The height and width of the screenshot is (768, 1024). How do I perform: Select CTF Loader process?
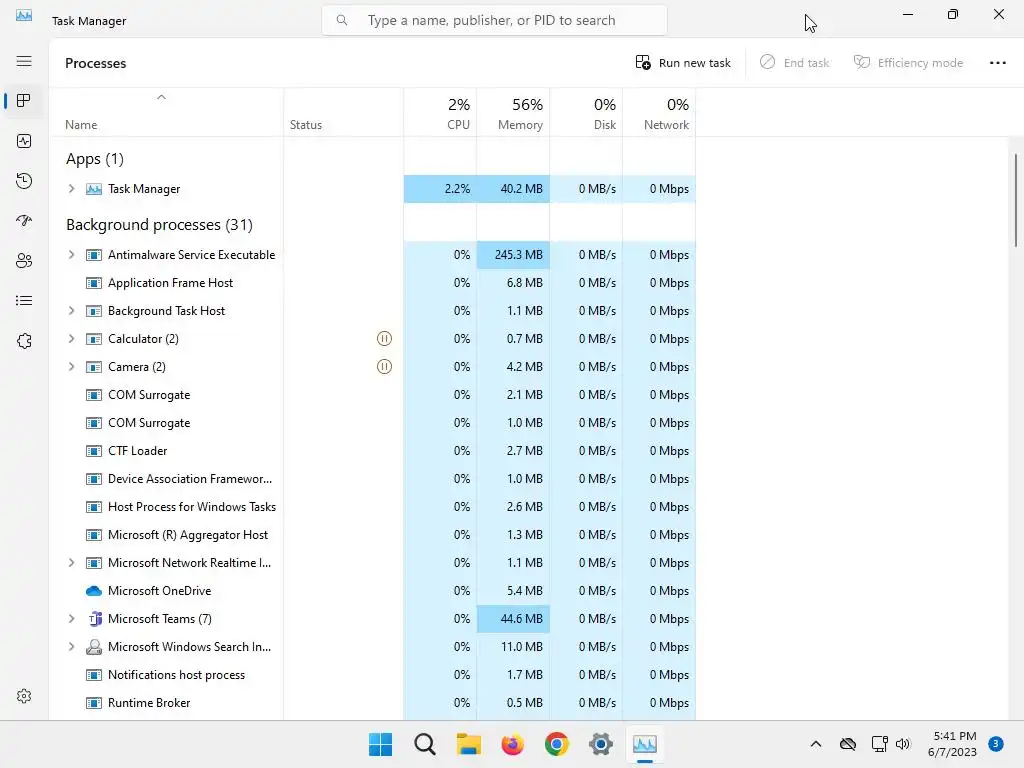click(x=373, y=451)
